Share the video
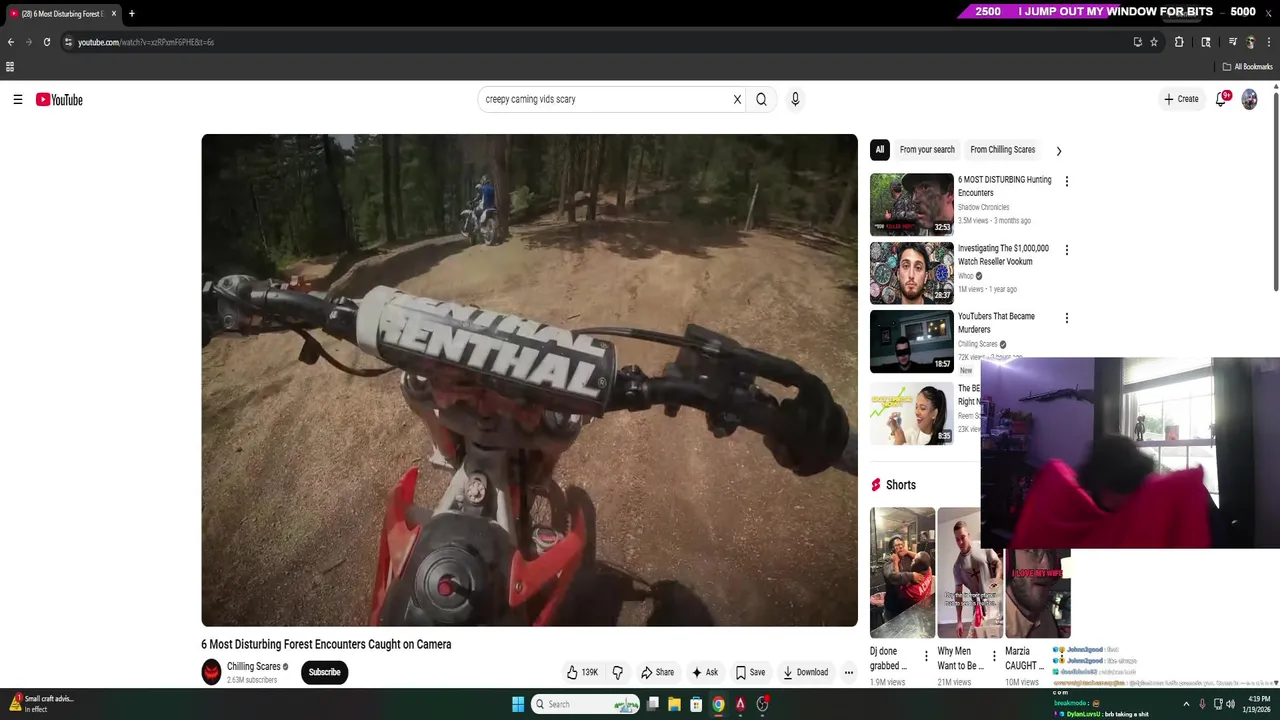Screen dimensions: 1280x720 point(658,672)
